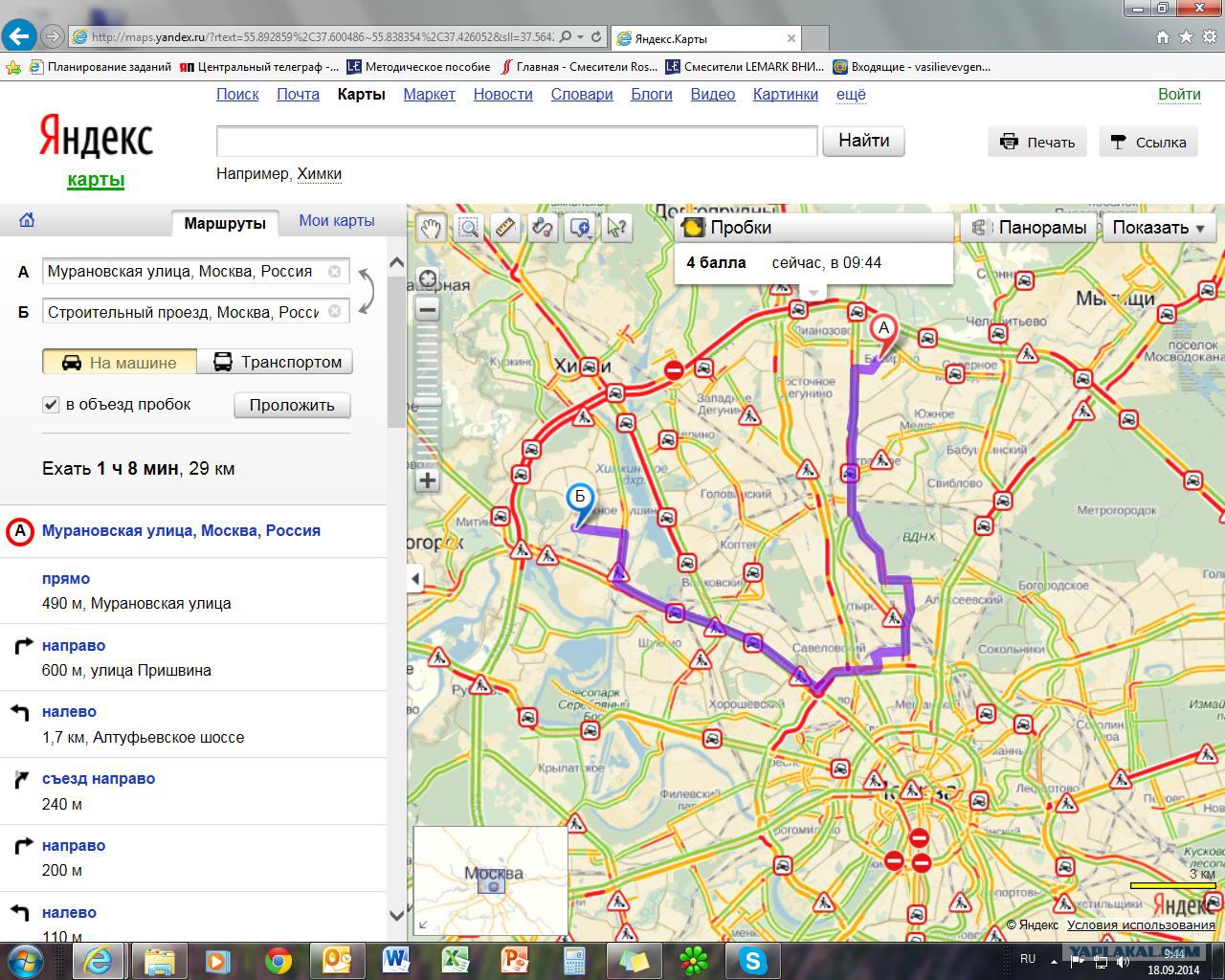
Task: Choose the 'На машине' travel mode
Action: coord(120,363)
